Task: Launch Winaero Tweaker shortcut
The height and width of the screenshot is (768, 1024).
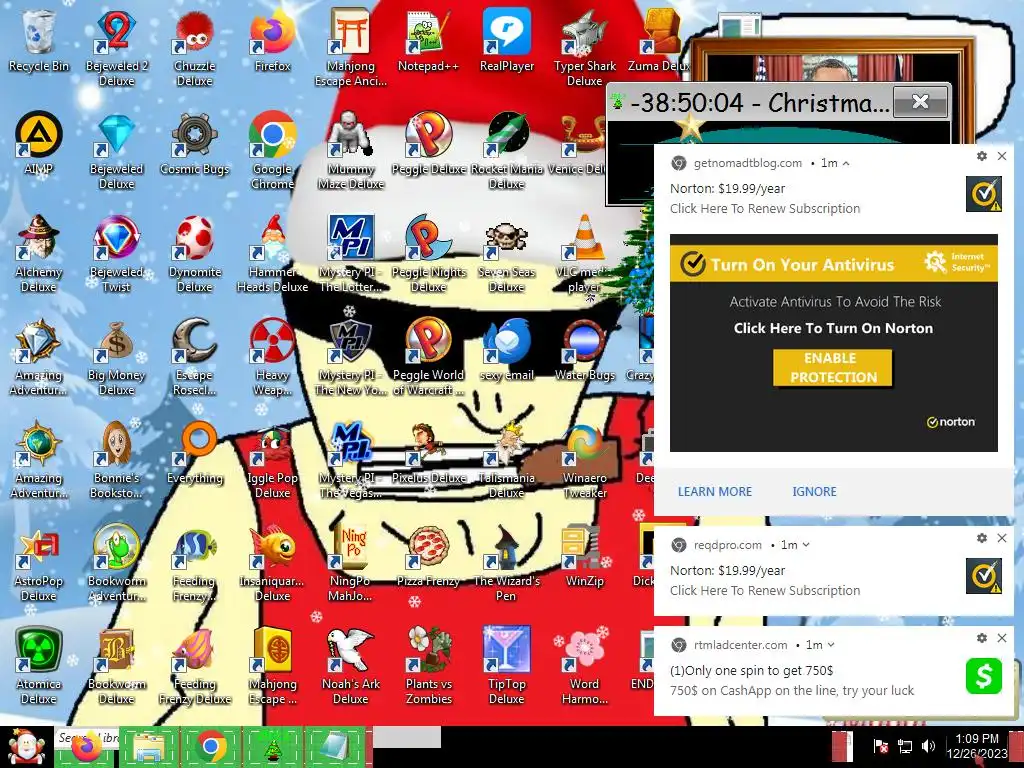Action: click(x=584, y=460)
